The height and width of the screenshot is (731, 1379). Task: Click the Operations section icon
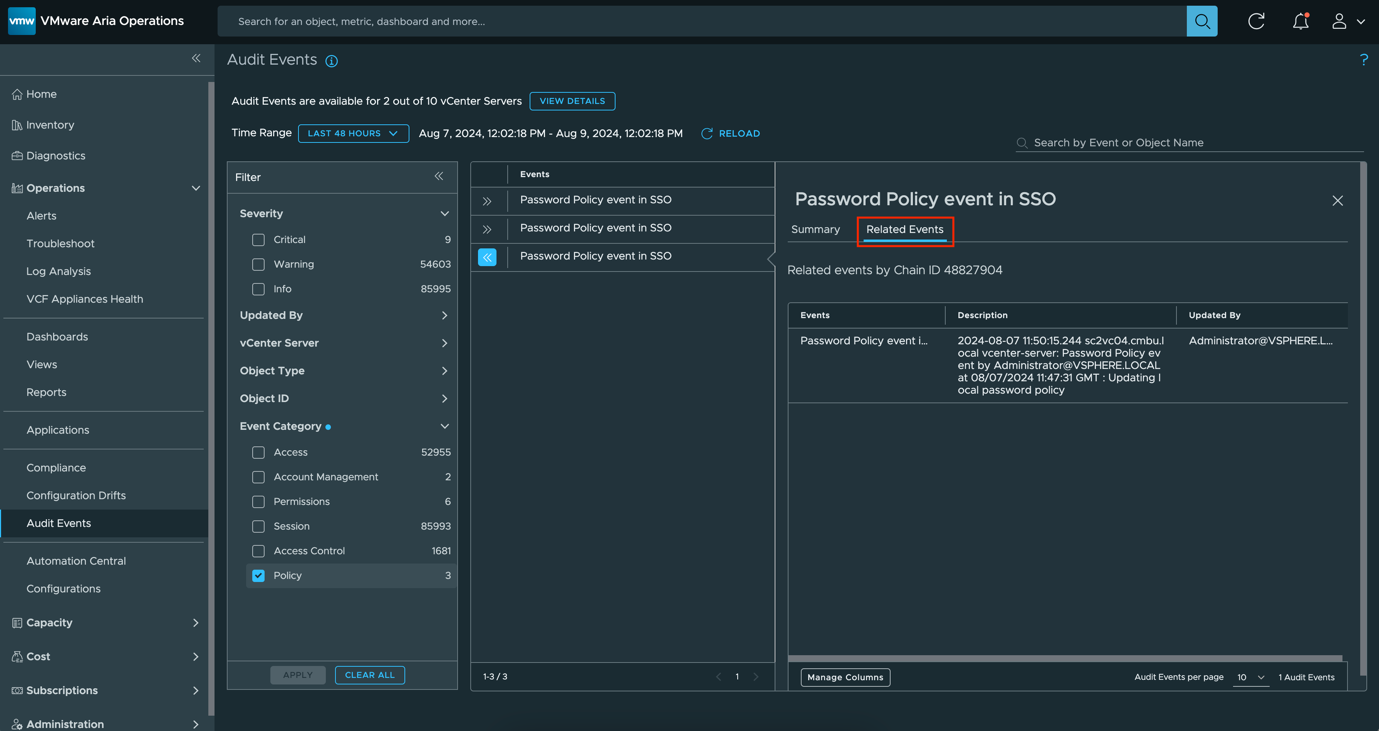17,188
